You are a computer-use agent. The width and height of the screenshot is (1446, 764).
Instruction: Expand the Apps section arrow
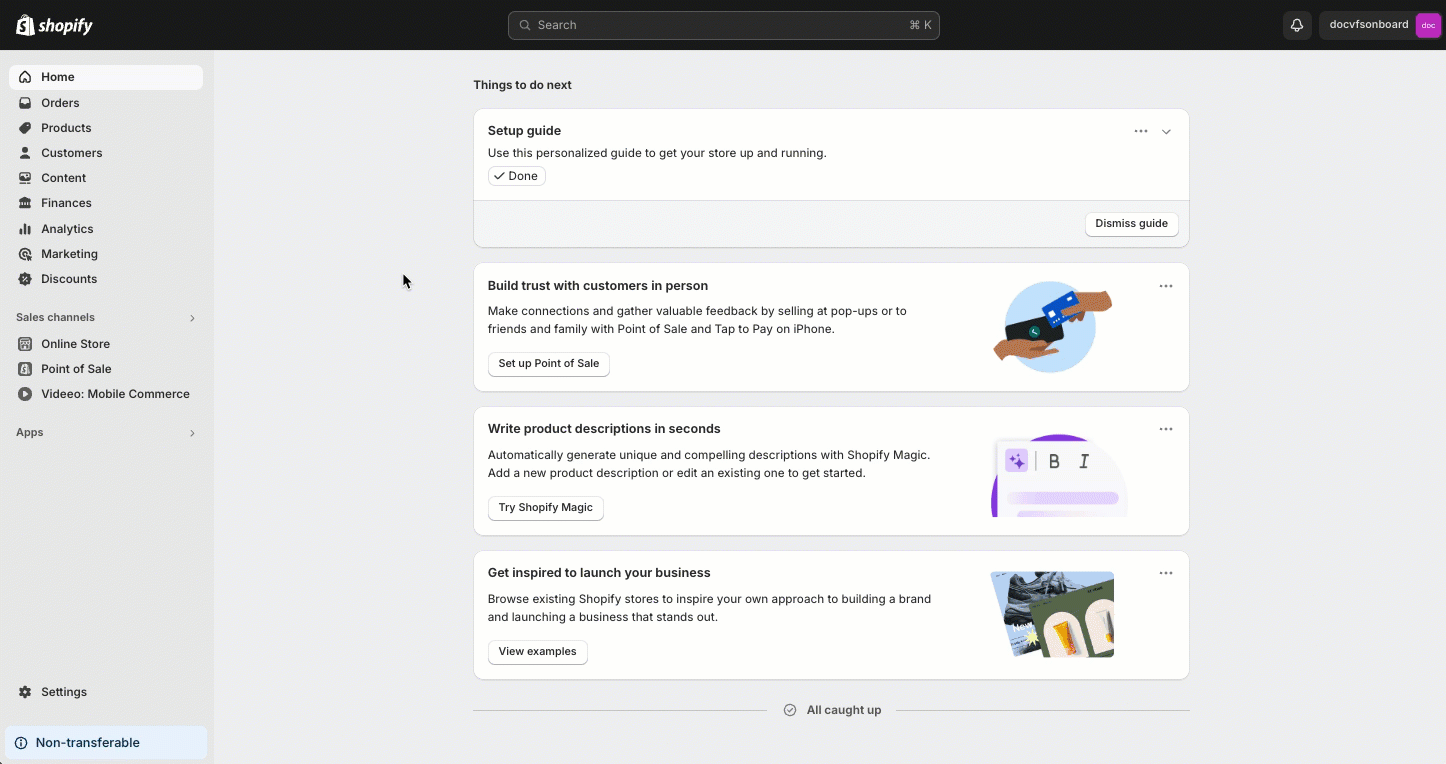192,433
